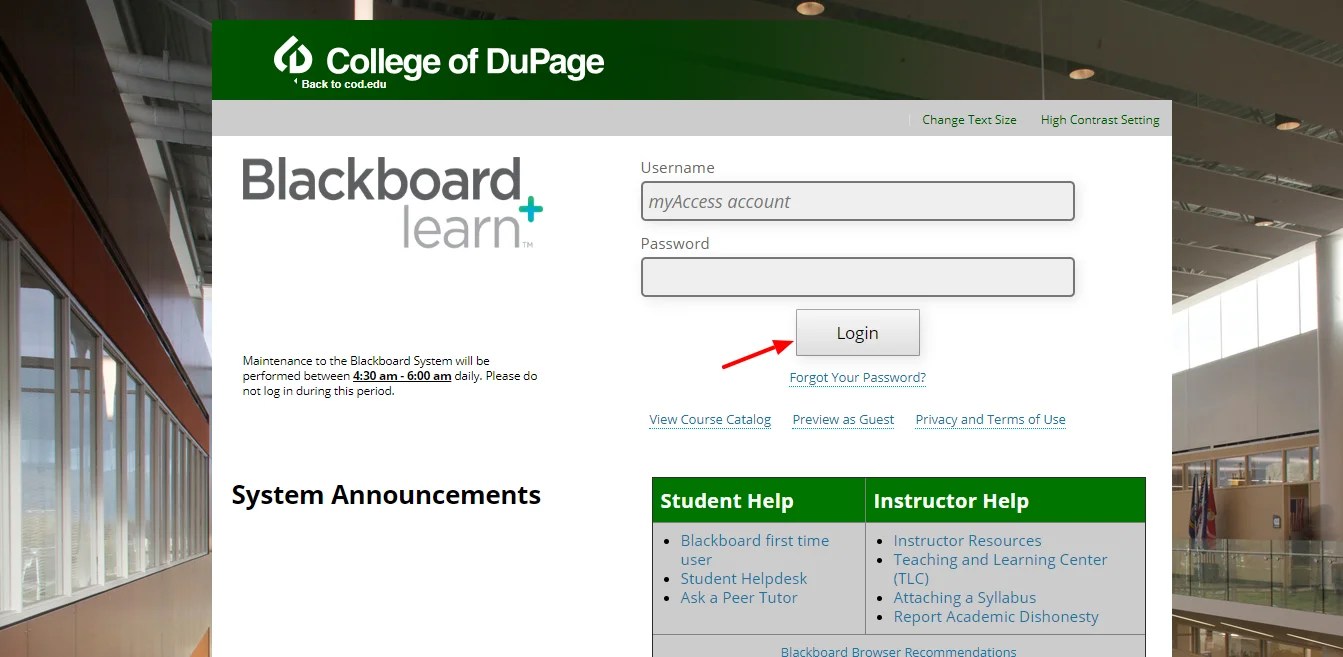1343x657 pixels.
Task: Click Change Text Size link
Action: click(969, 120)
